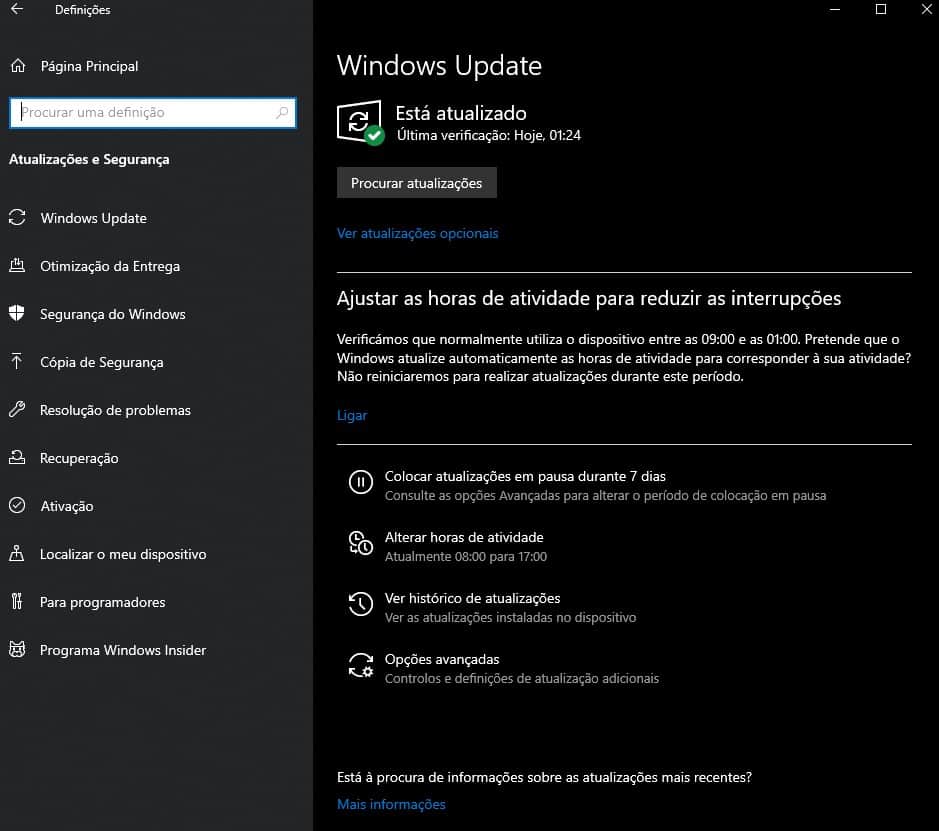This screenshot has width=939, height=831.
Task: Click the Otimização da Entrega icon
Action: coord(17,265)
